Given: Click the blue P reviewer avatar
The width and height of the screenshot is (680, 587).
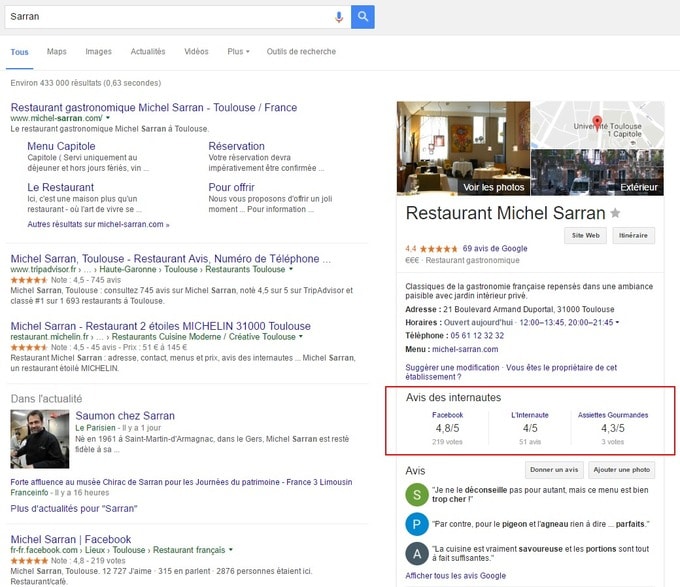Looking at the screenshot, I should pyautogui.click(x=417, y=524).
